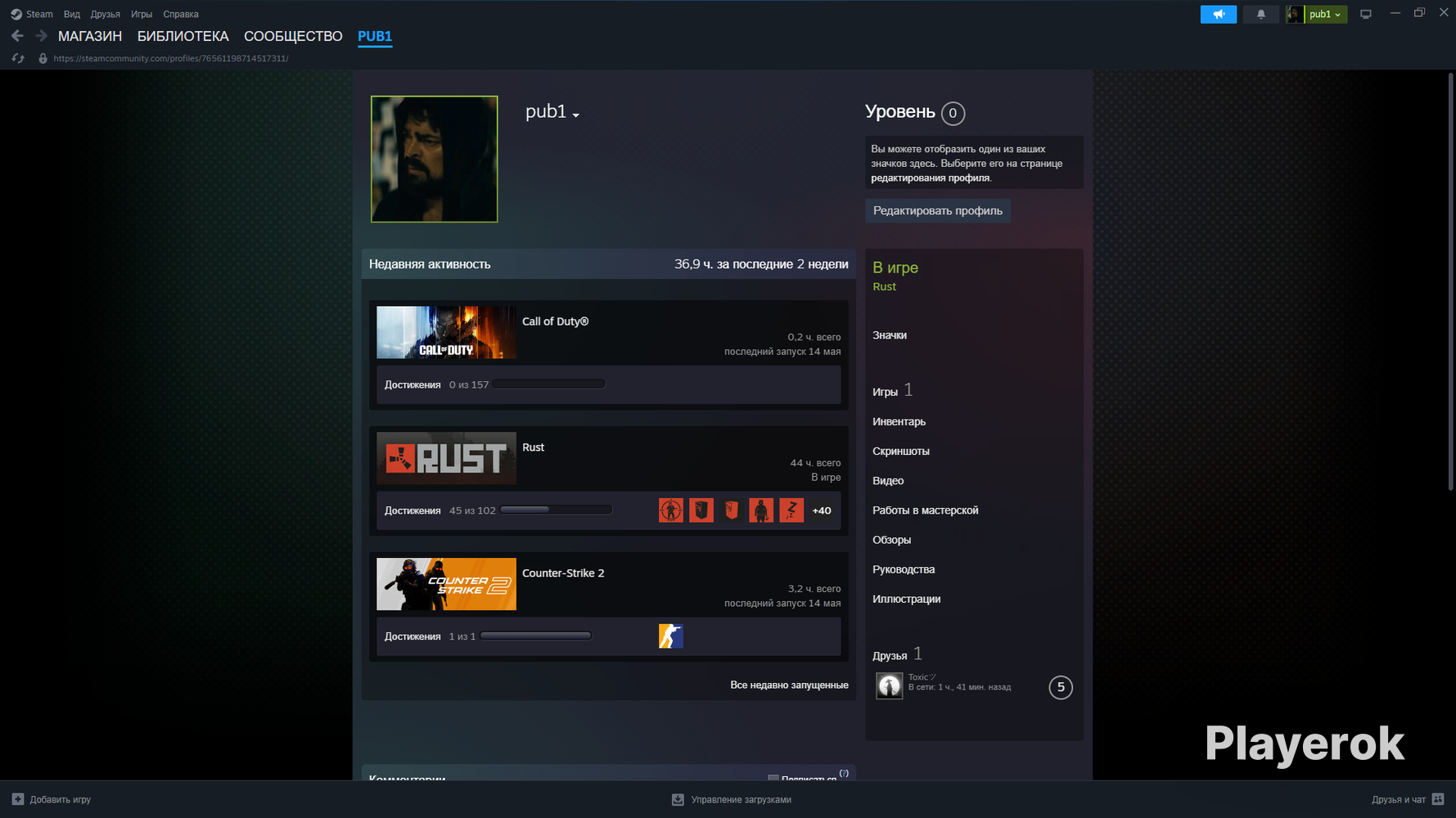Reload the profile page
The height and width of the screenshot is (818, 1456).
pyautogui.click(x=18, y=58)
